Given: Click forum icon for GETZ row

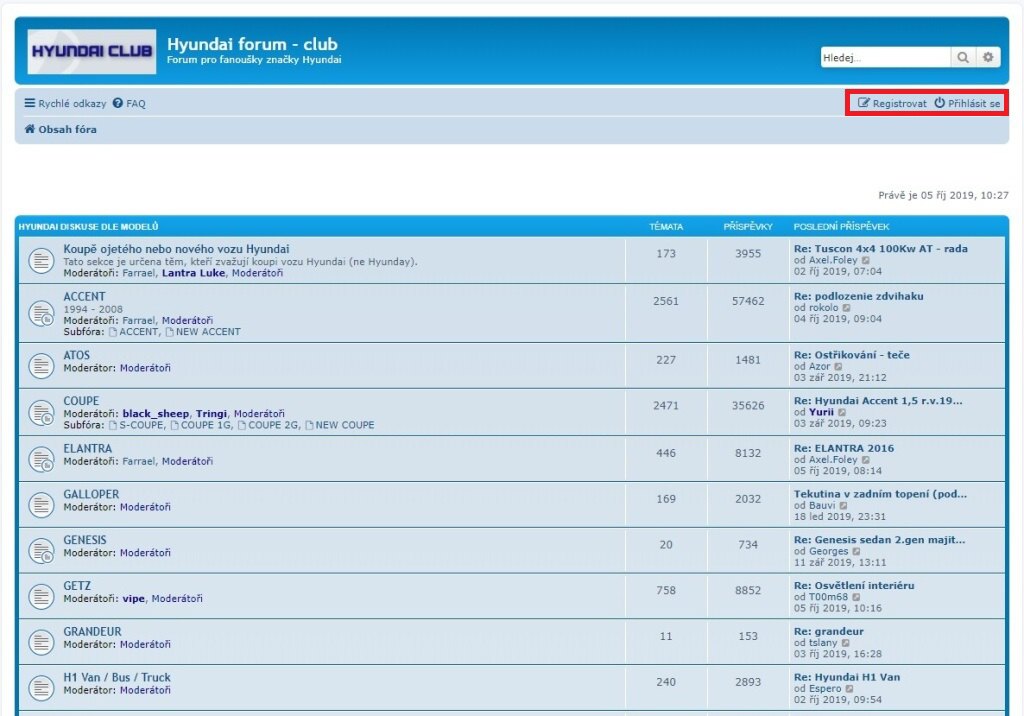Looking at the screenshot, I should (x=40, y=596).
